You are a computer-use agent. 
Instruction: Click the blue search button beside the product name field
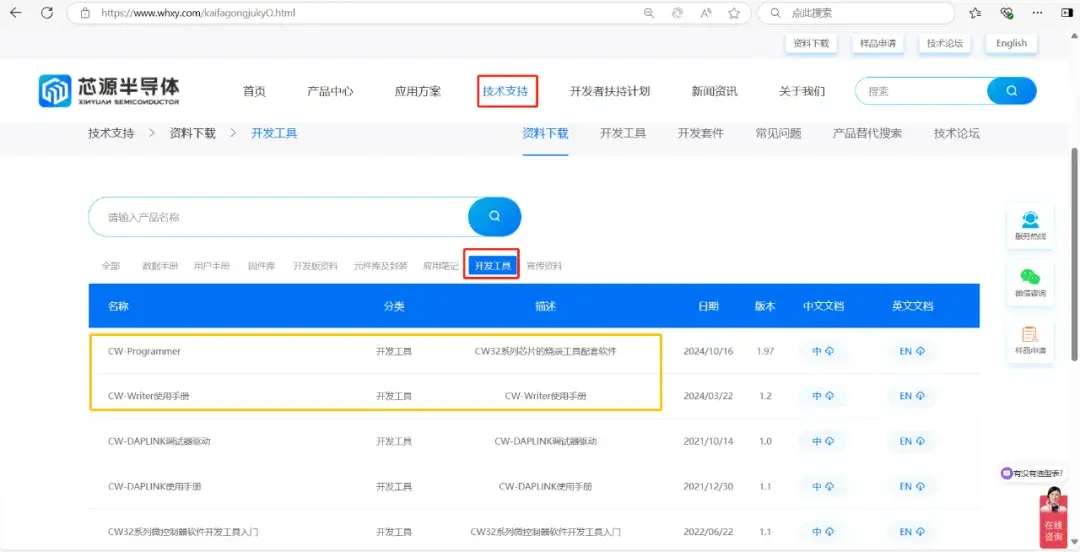495,216
